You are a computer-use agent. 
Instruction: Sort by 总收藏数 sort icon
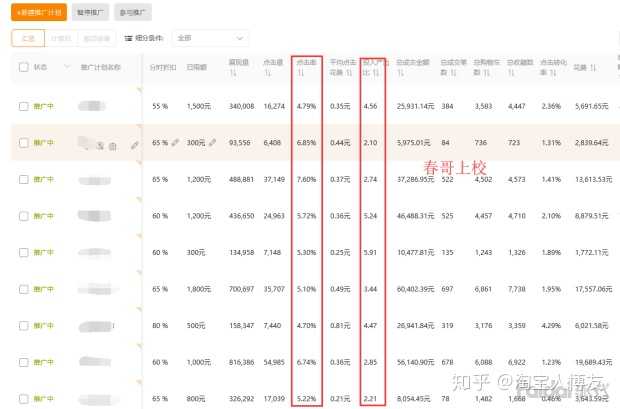click(x=511, y=73)
